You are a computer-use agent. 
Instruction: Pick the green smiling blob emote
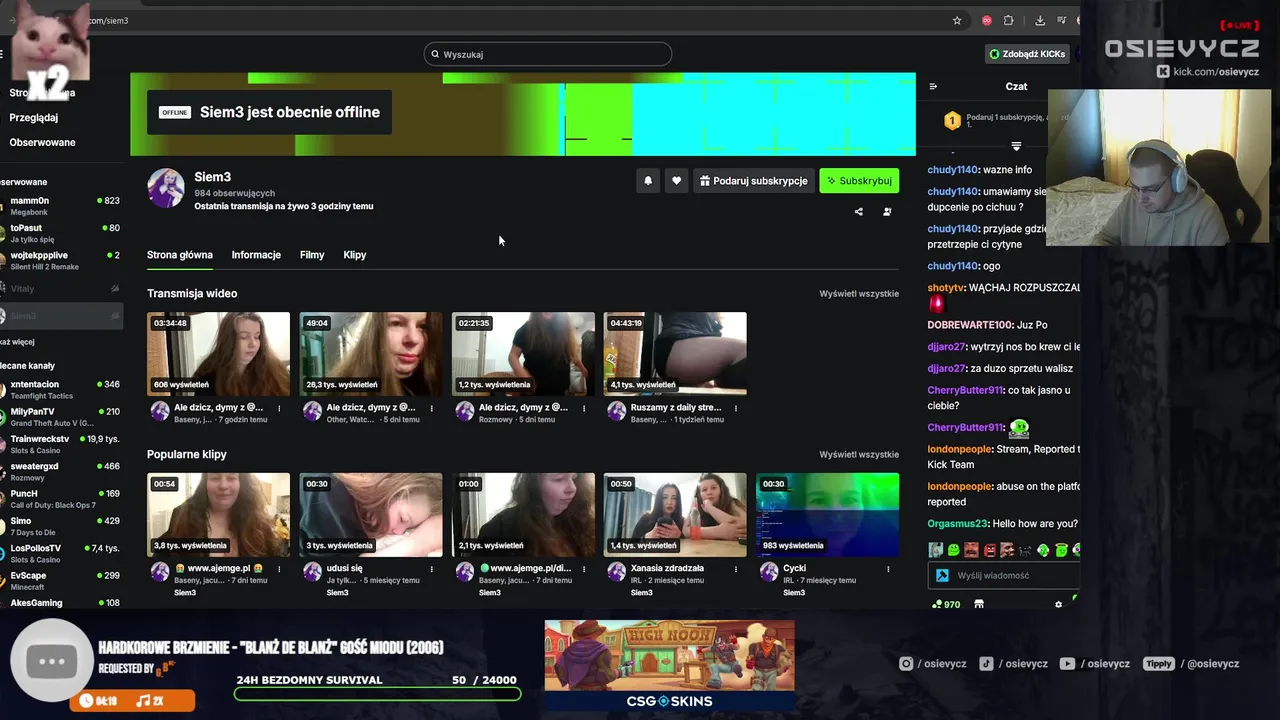[x=953, y=550]
